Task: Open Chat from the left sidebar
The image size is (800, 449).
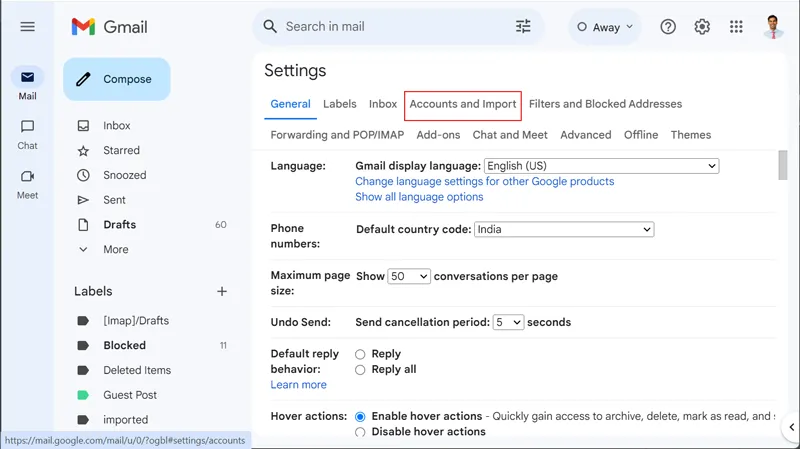Action: point(27,134)
